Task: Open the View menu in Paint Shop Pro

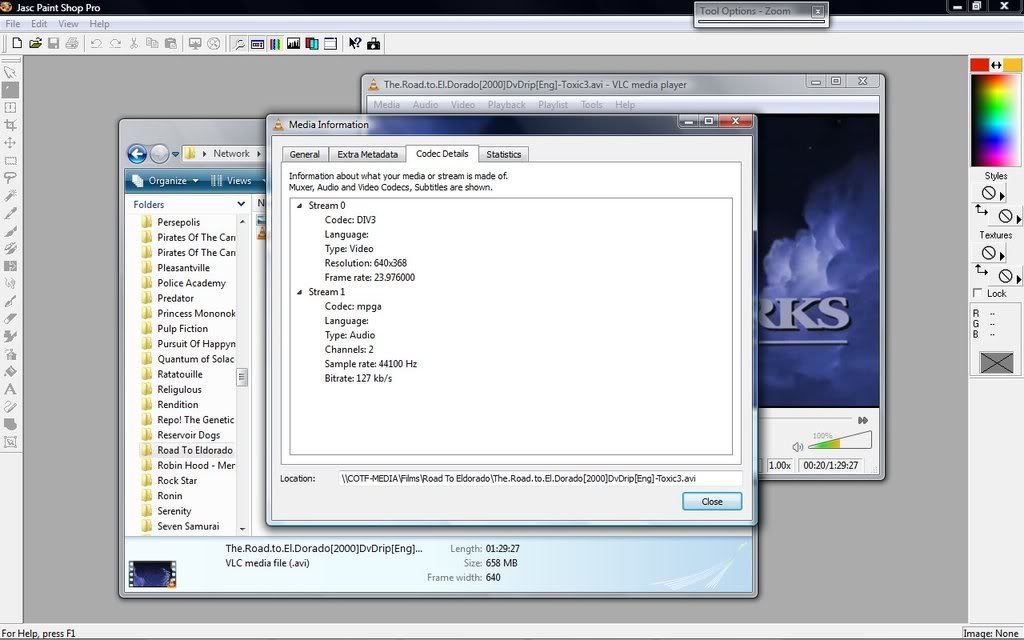Action: (68, 24)
